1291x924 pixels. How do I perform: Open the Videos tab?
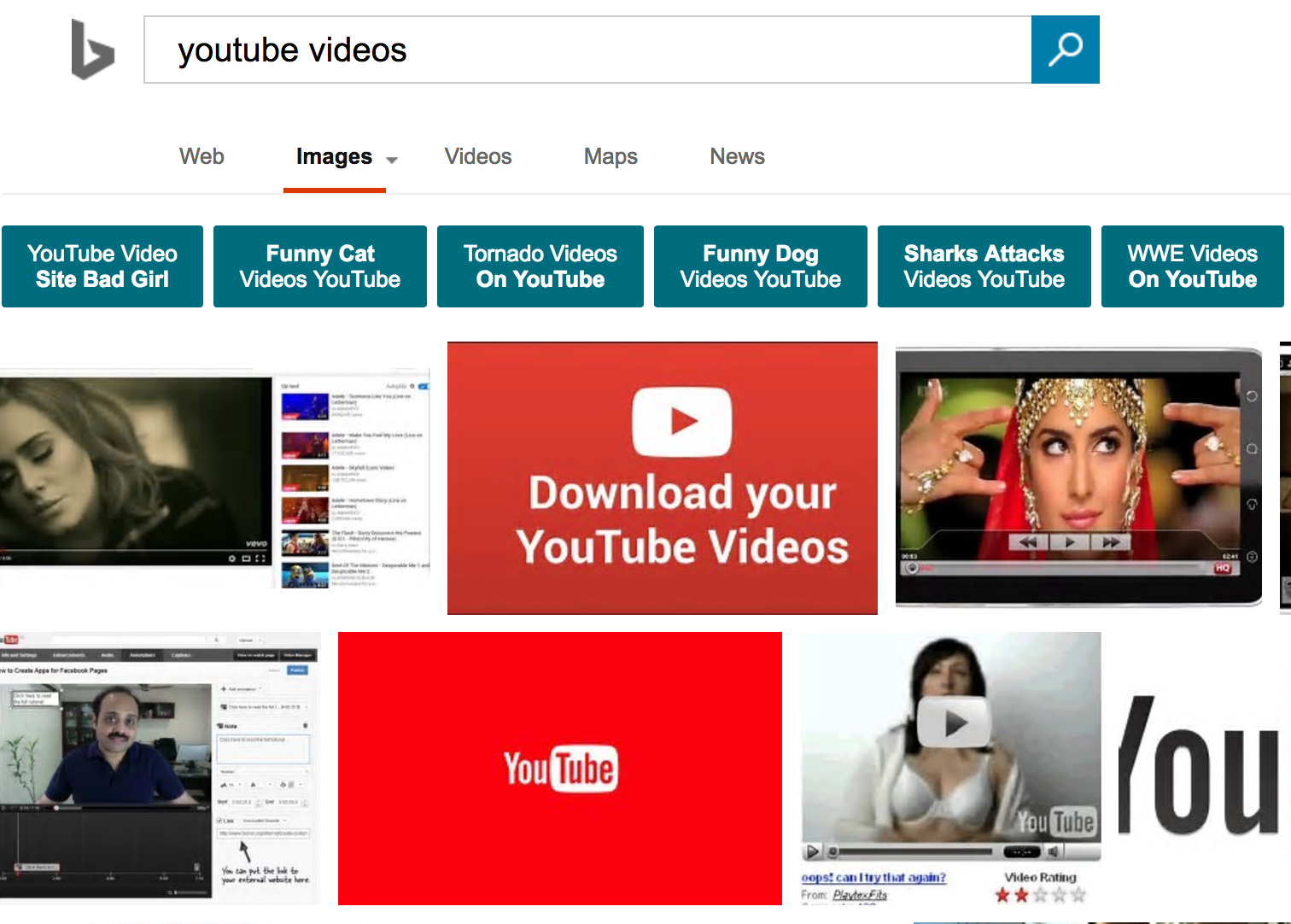(x=478, y=156)
